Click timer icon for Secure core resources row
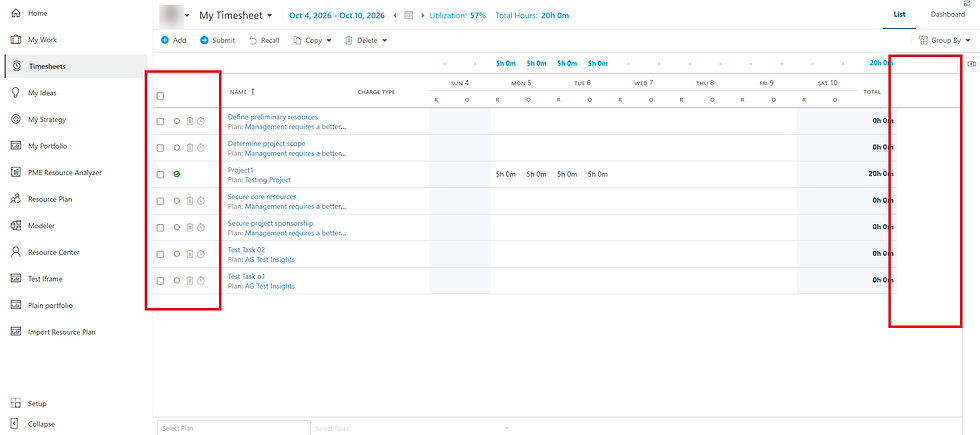 point(201,201)
